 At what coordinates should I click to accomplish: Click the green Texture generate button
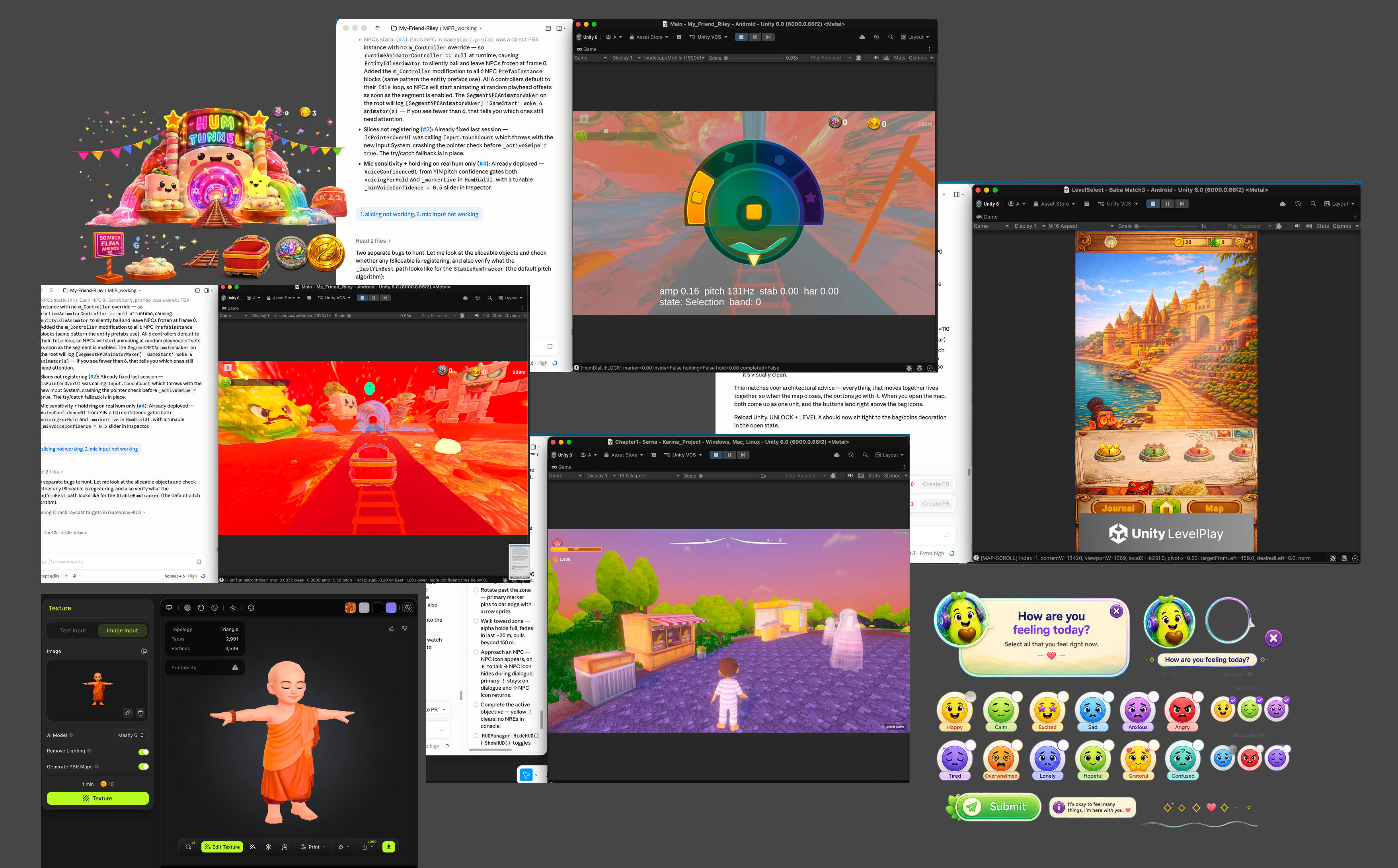97,798
